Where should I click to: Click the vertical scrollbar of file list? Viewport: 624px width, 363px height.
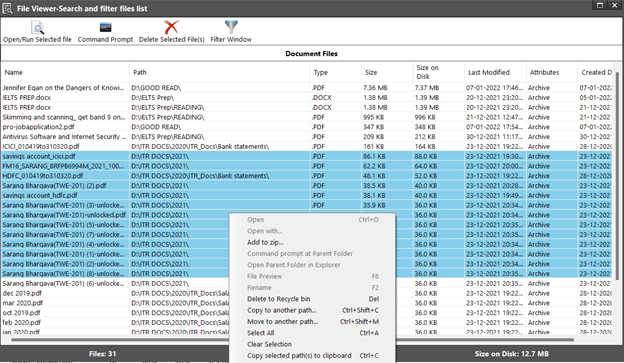coord(617,175)
